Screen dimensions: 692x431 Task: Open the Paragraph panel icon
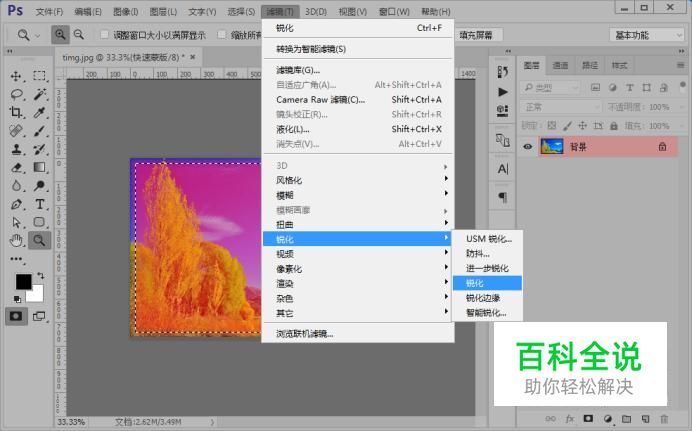[503, 197]
